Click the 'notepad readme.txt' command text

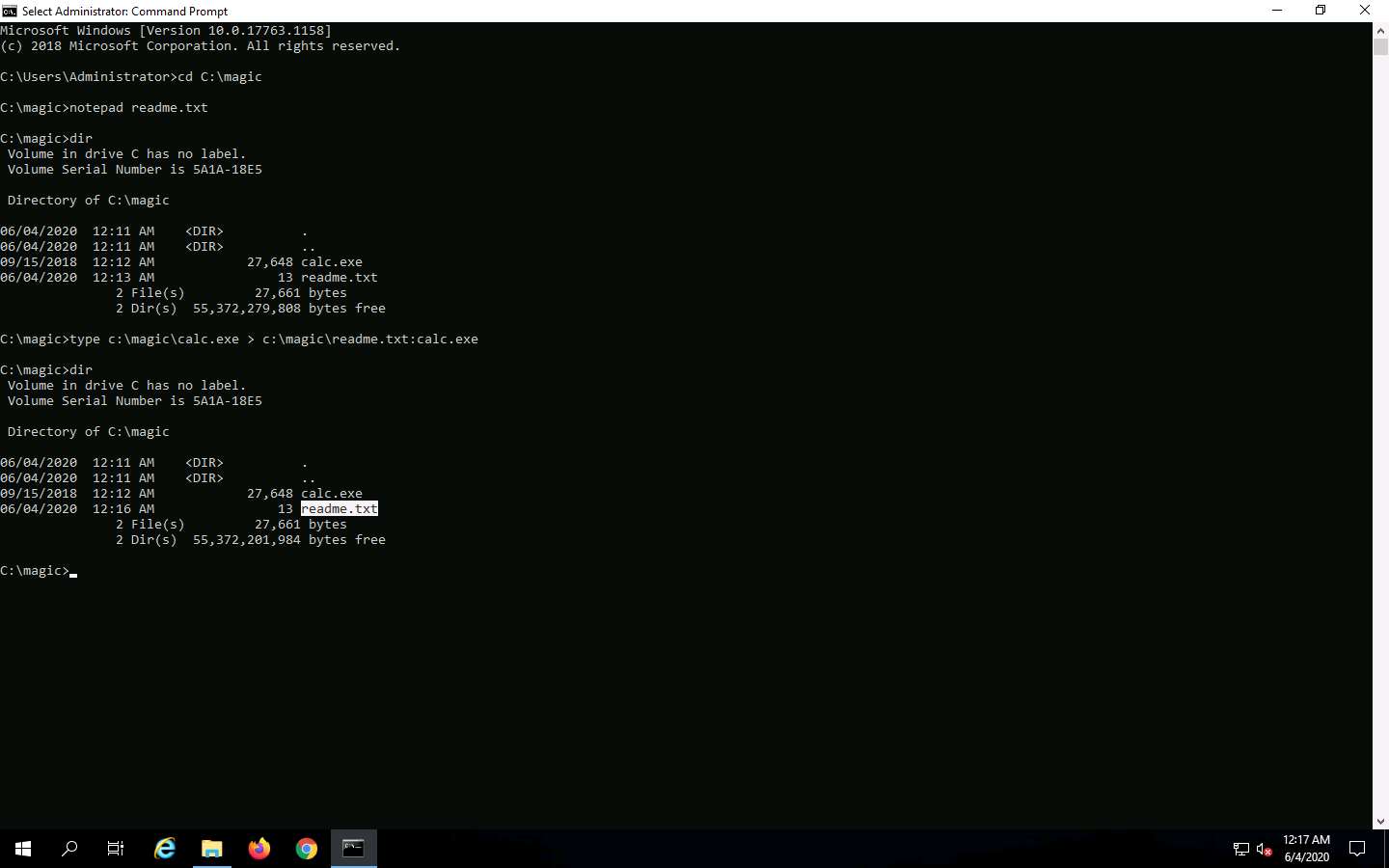(139, 108)
